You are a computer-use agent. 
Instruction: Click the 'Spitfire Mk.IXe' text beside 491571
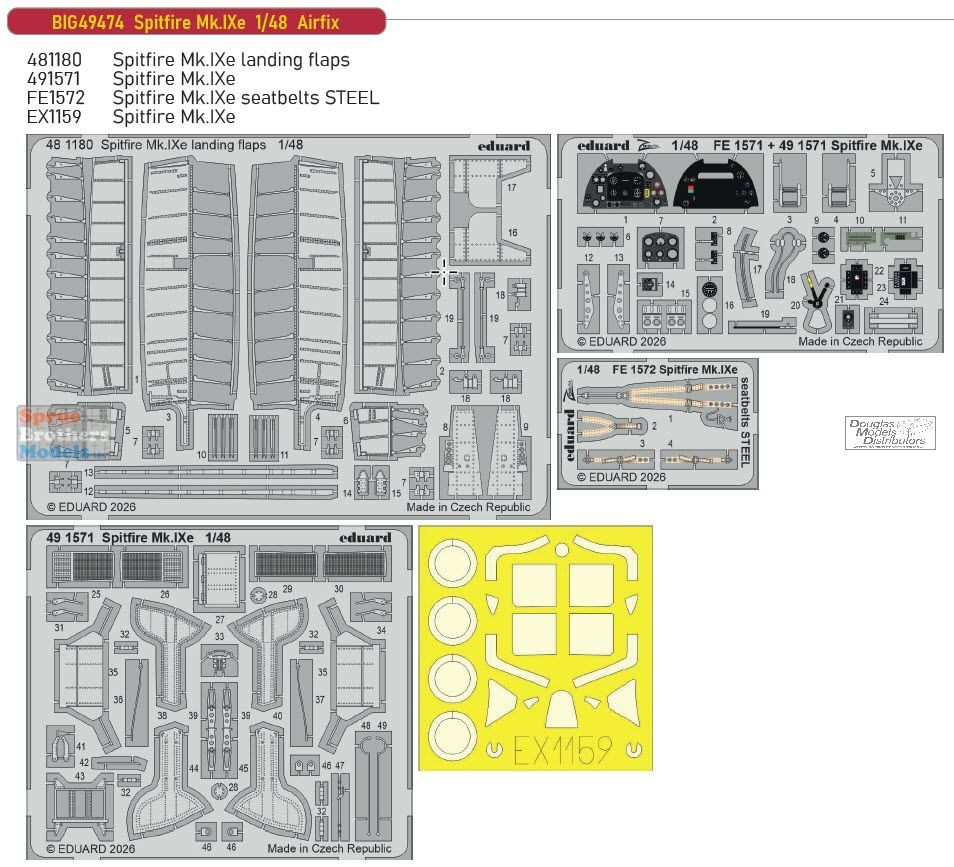[x=174, y=78]
